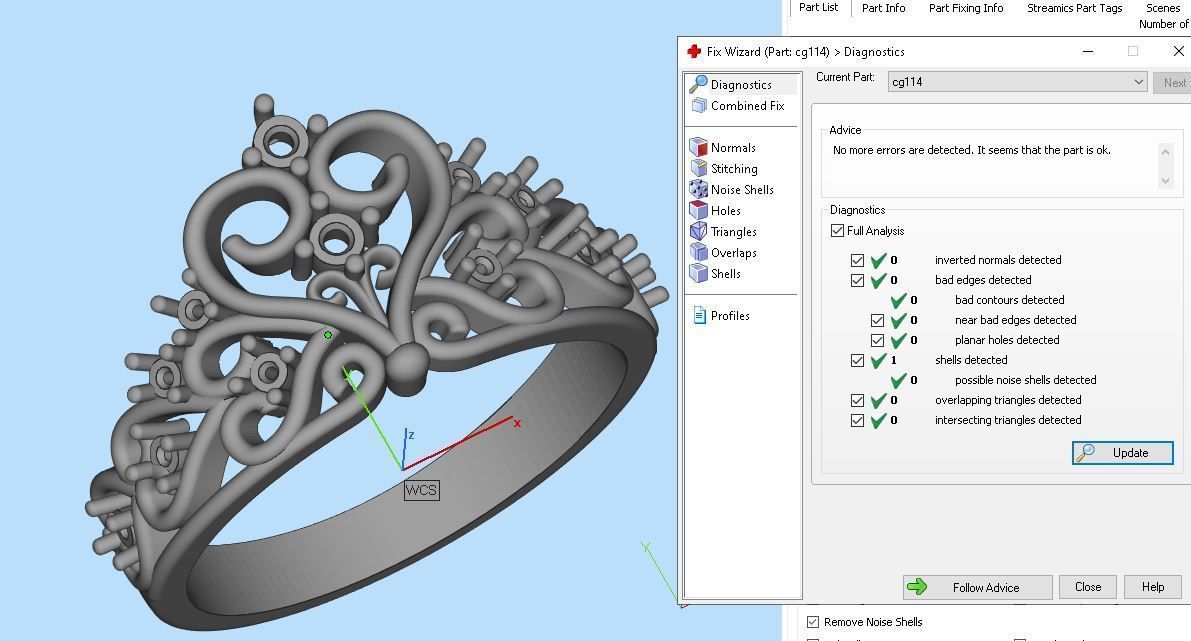
Task: Switch to the Scenes tab
Action: point(1163,8)
